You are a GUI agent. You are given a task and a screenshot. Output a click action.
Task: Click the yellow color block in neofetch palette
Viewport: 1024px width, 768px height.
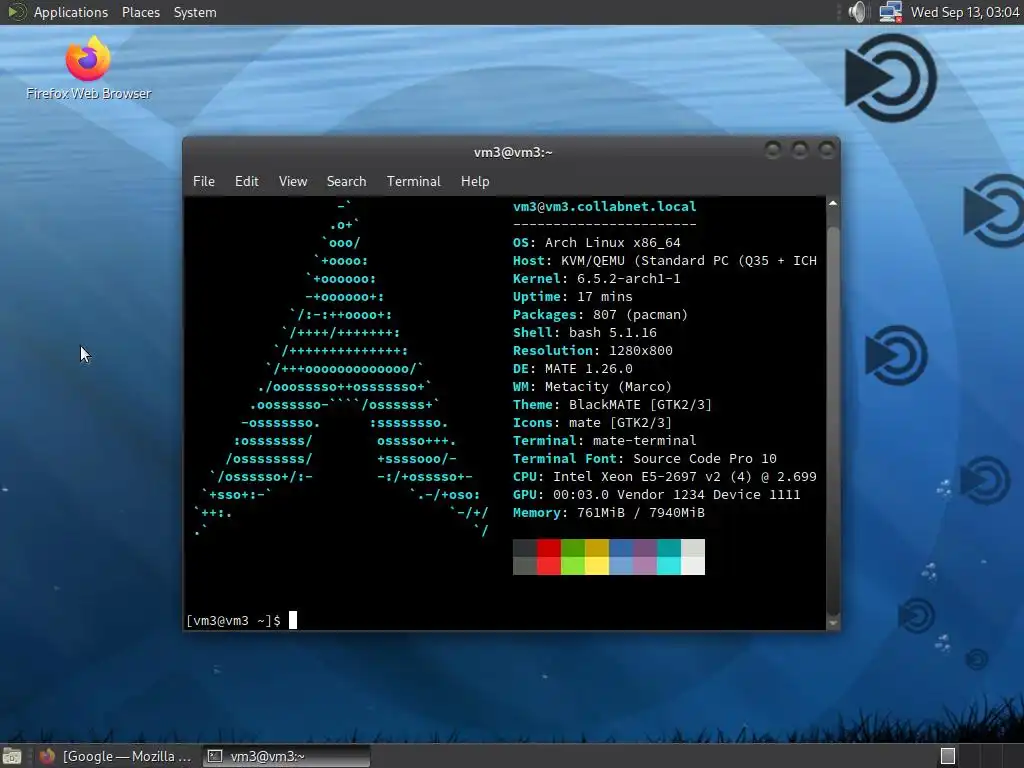597,557
